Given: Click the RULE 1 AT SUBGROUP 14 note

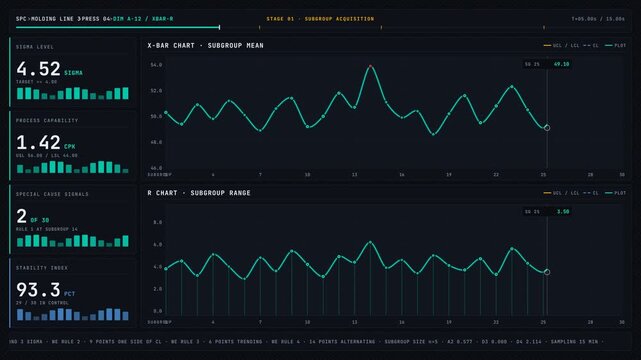Looking at the screenshot, I should tap(47, 229).
